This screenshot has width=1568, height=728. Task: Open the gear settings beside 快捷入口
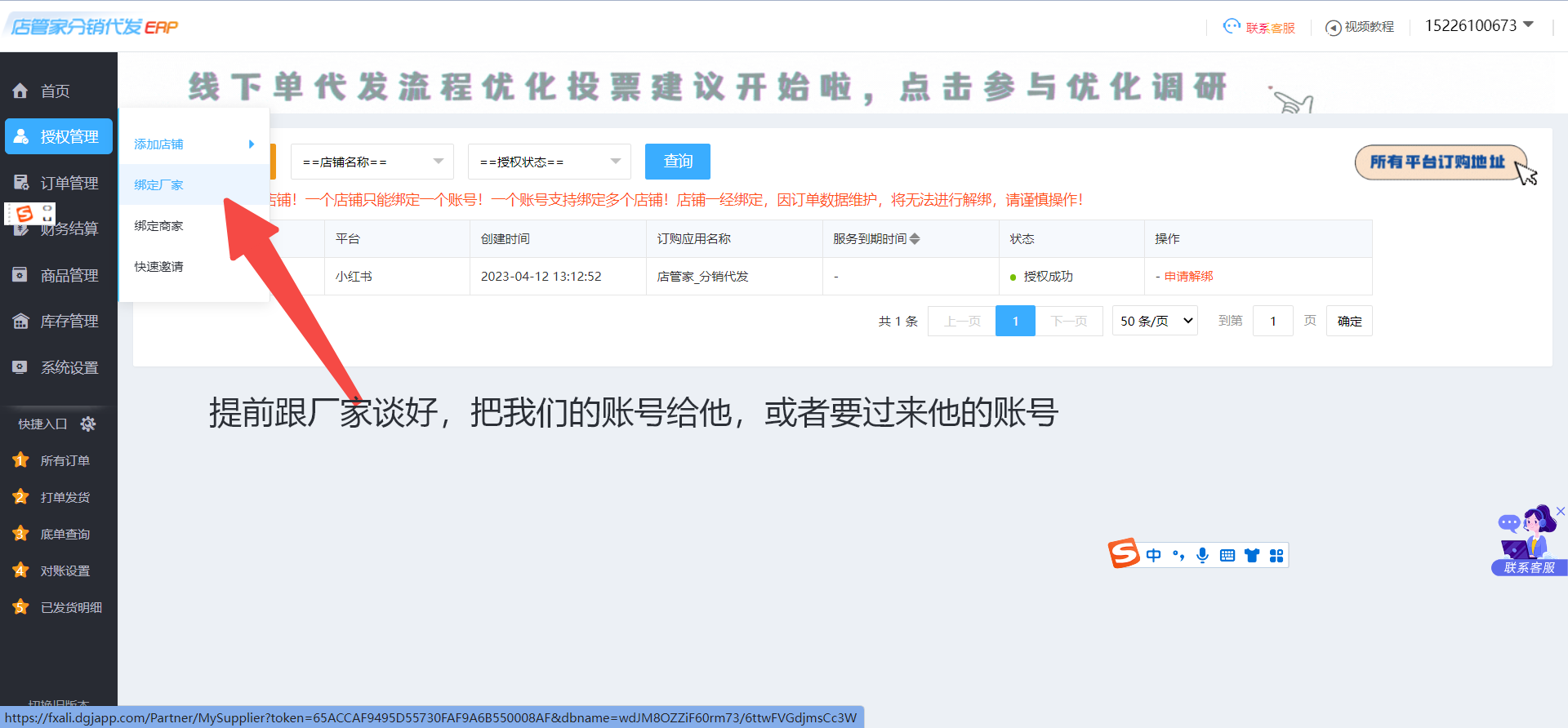pos(88,424)
